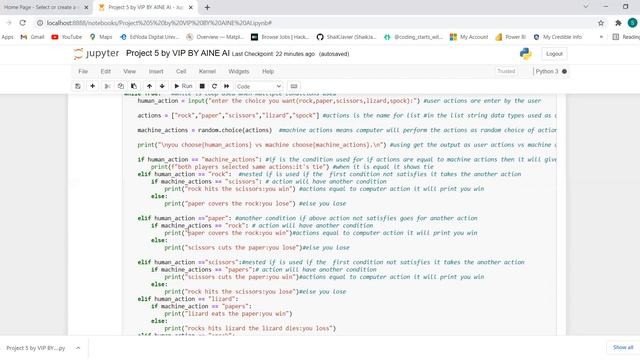Save notebook with the floppy disk icon
Image resolution: width=640 pixels, height=360 pixels.
pos(78,86)
